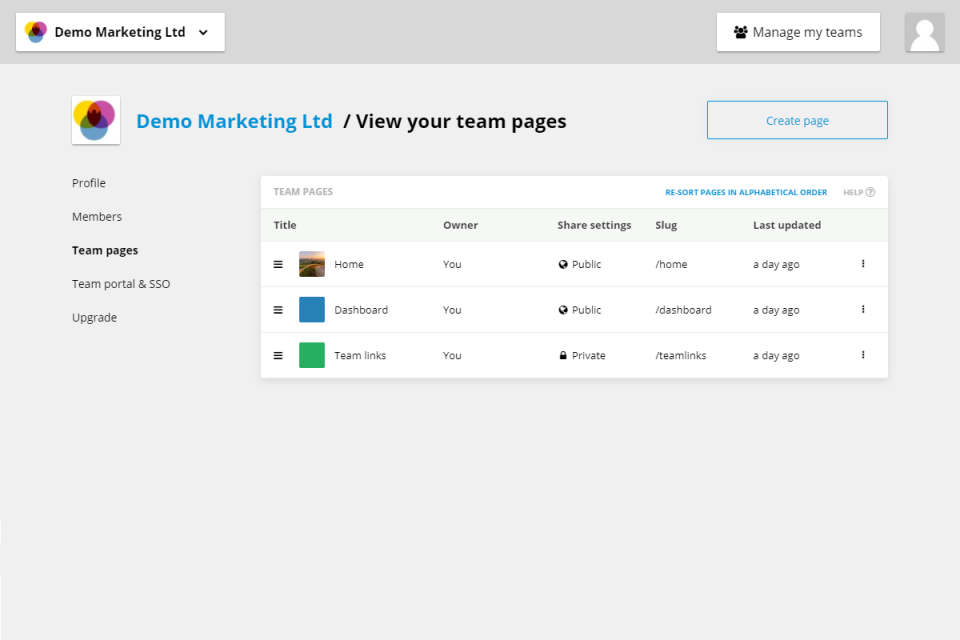Click the Manage my teams button

(798, 32)
